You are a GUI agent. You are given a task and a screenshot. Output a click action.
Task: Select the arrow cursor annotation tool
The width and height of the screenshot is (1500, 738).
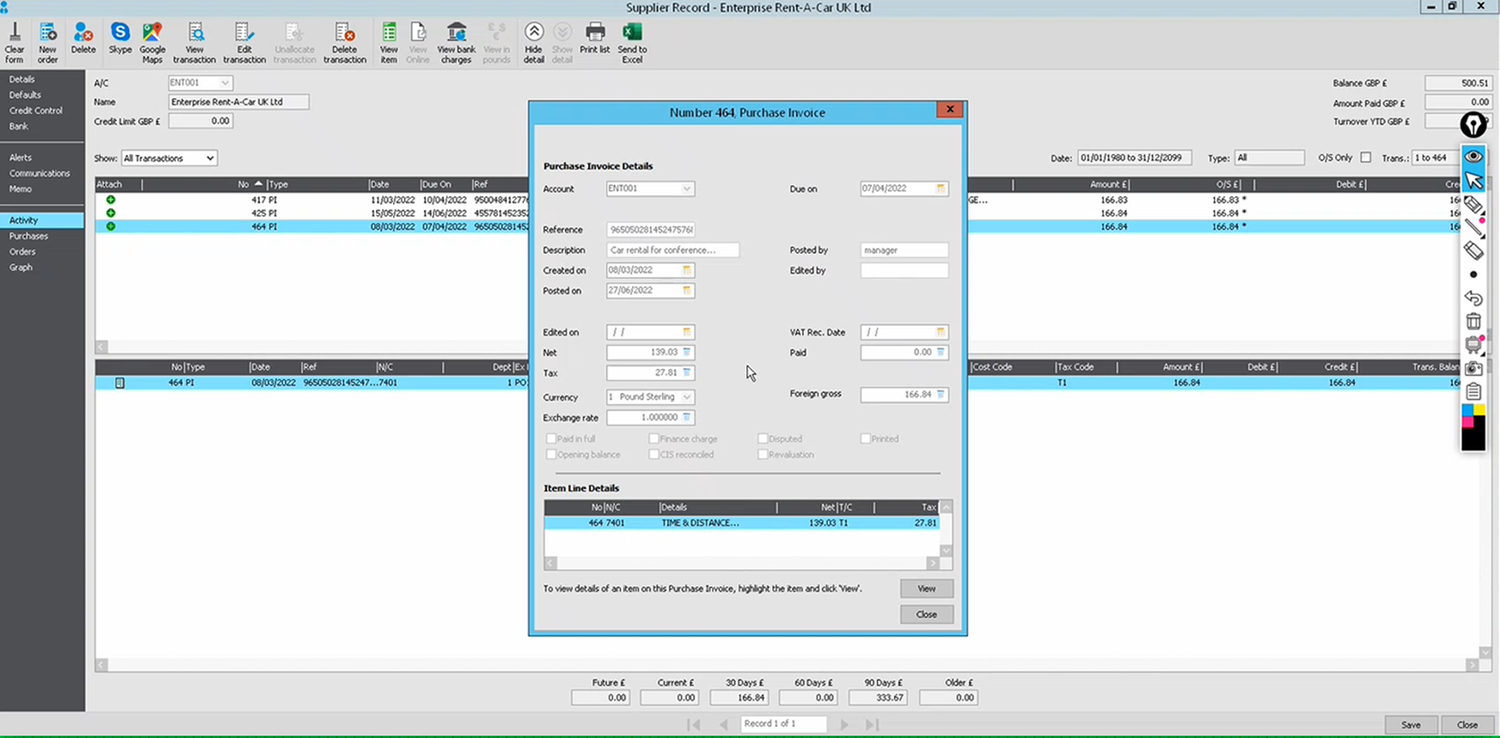[1473, 180]
